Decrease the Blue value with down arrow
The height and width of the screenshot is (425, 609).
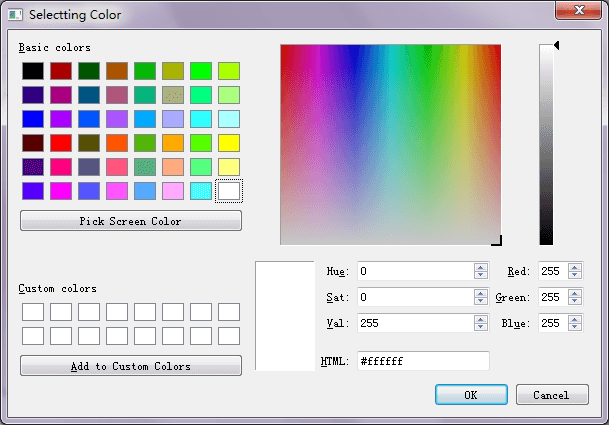point(574,327)
